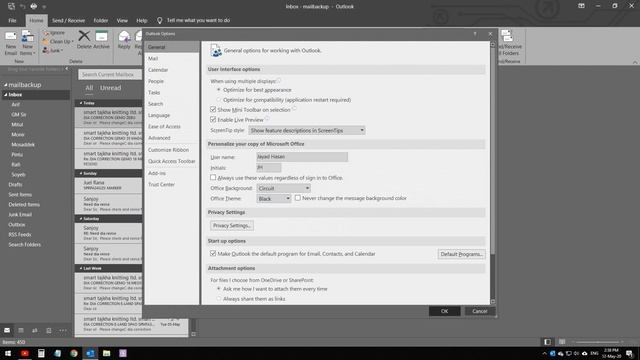640x360 pixels.
Task: Check Never change the message background color
Action: coord(298,198)
